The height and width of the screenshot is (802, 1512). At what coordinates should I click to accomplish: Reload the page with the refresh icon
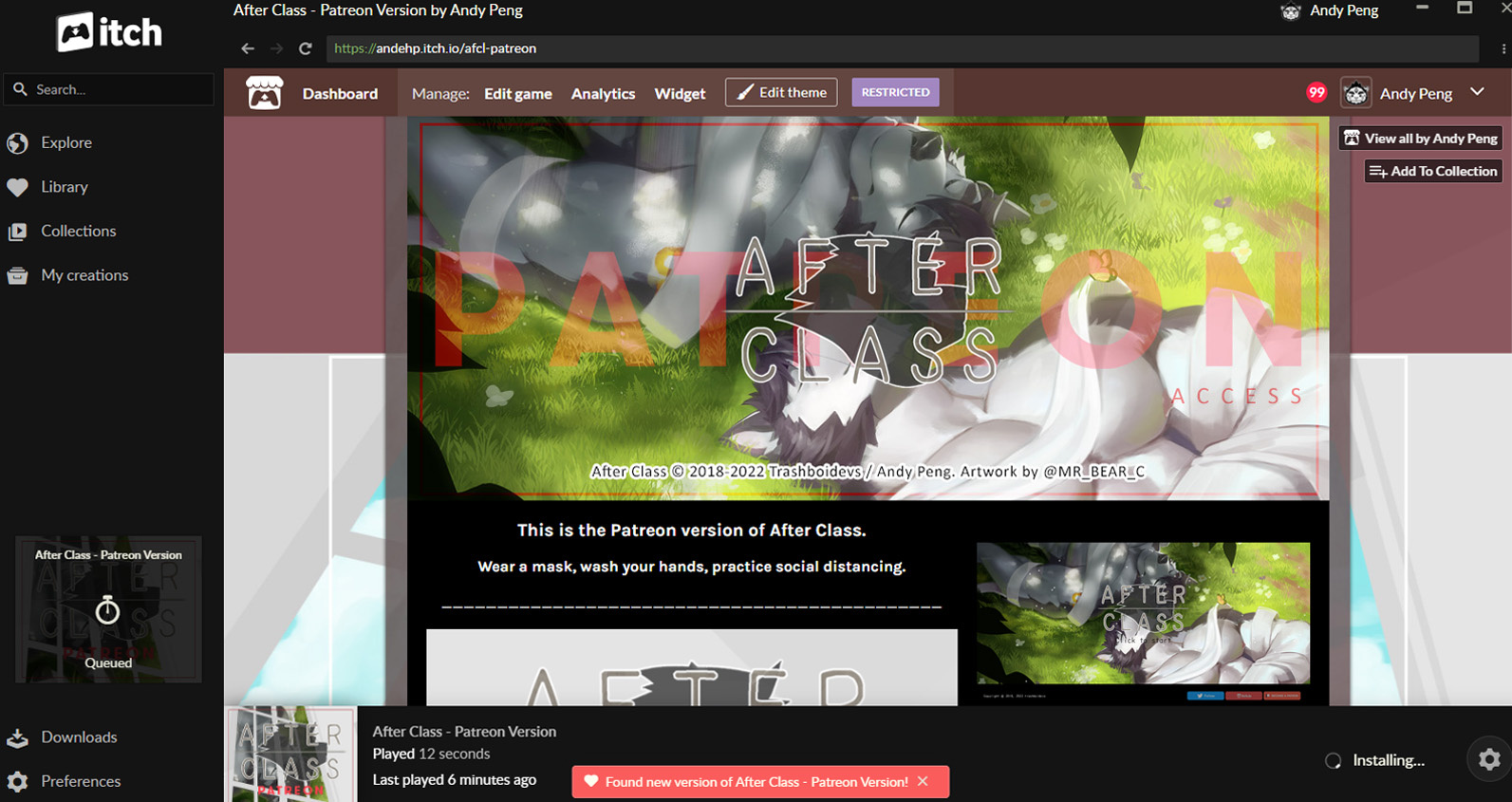tap(305, 48)
